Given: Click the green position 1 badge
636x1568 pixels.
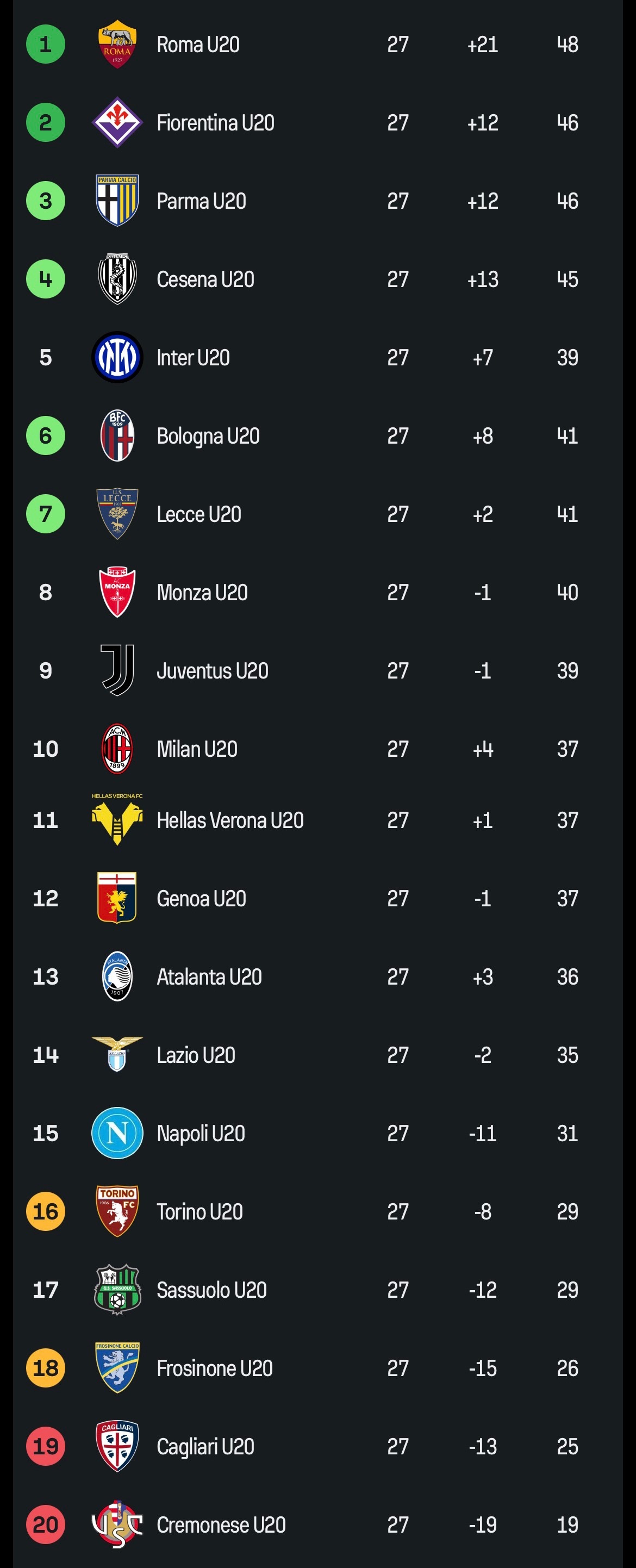Looking at the screenshot, I should (46, 45).
